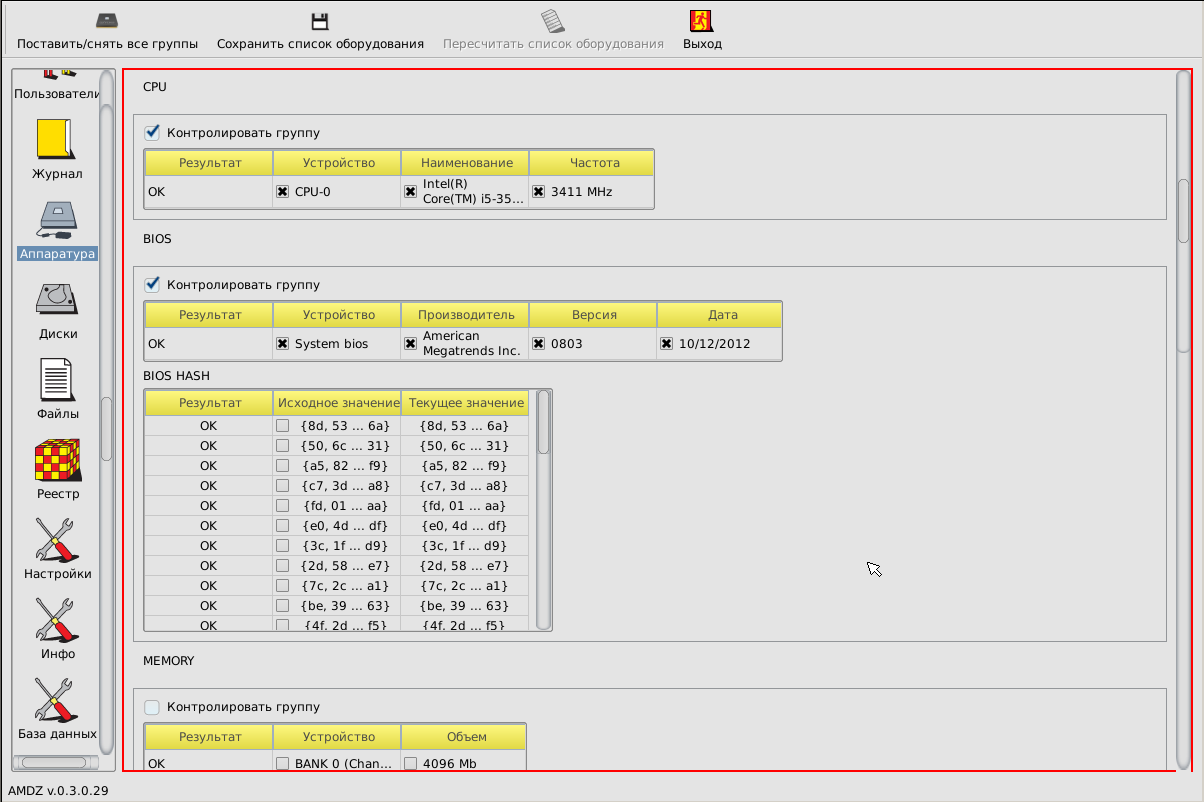
Task: Click the Текущее значение column header
Action: point(465,402)
